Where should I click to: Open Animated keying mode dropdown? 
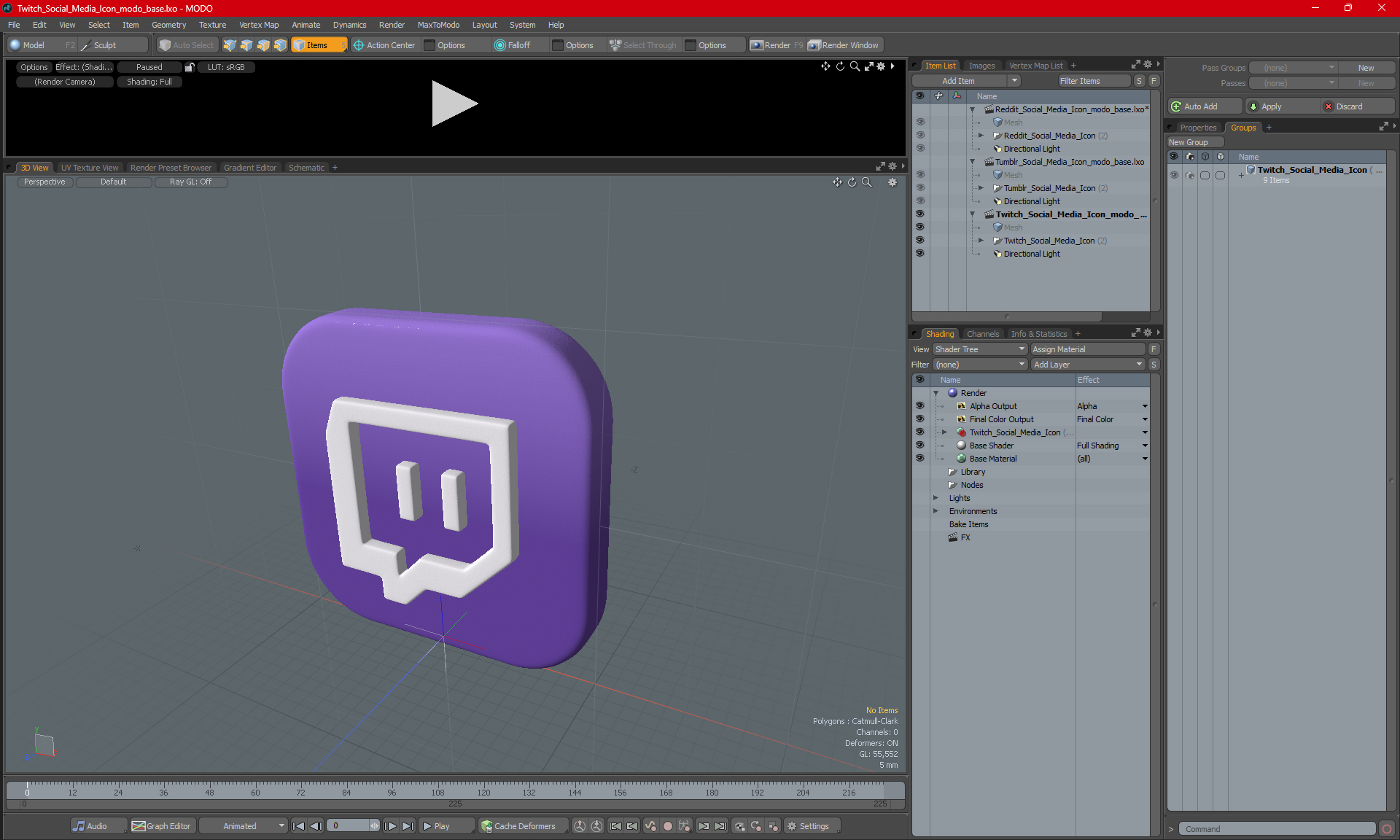pyautogui.click(x=243, y=826)
